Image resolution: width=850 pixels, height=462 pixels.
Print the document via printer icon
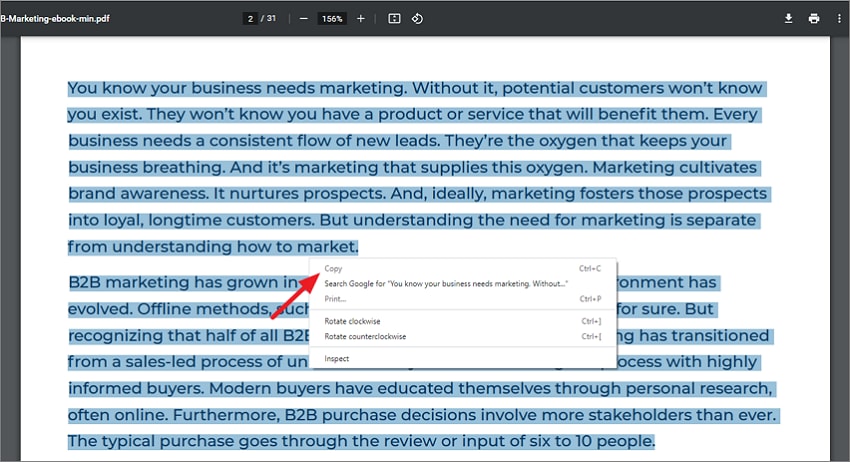pos(814,18)
